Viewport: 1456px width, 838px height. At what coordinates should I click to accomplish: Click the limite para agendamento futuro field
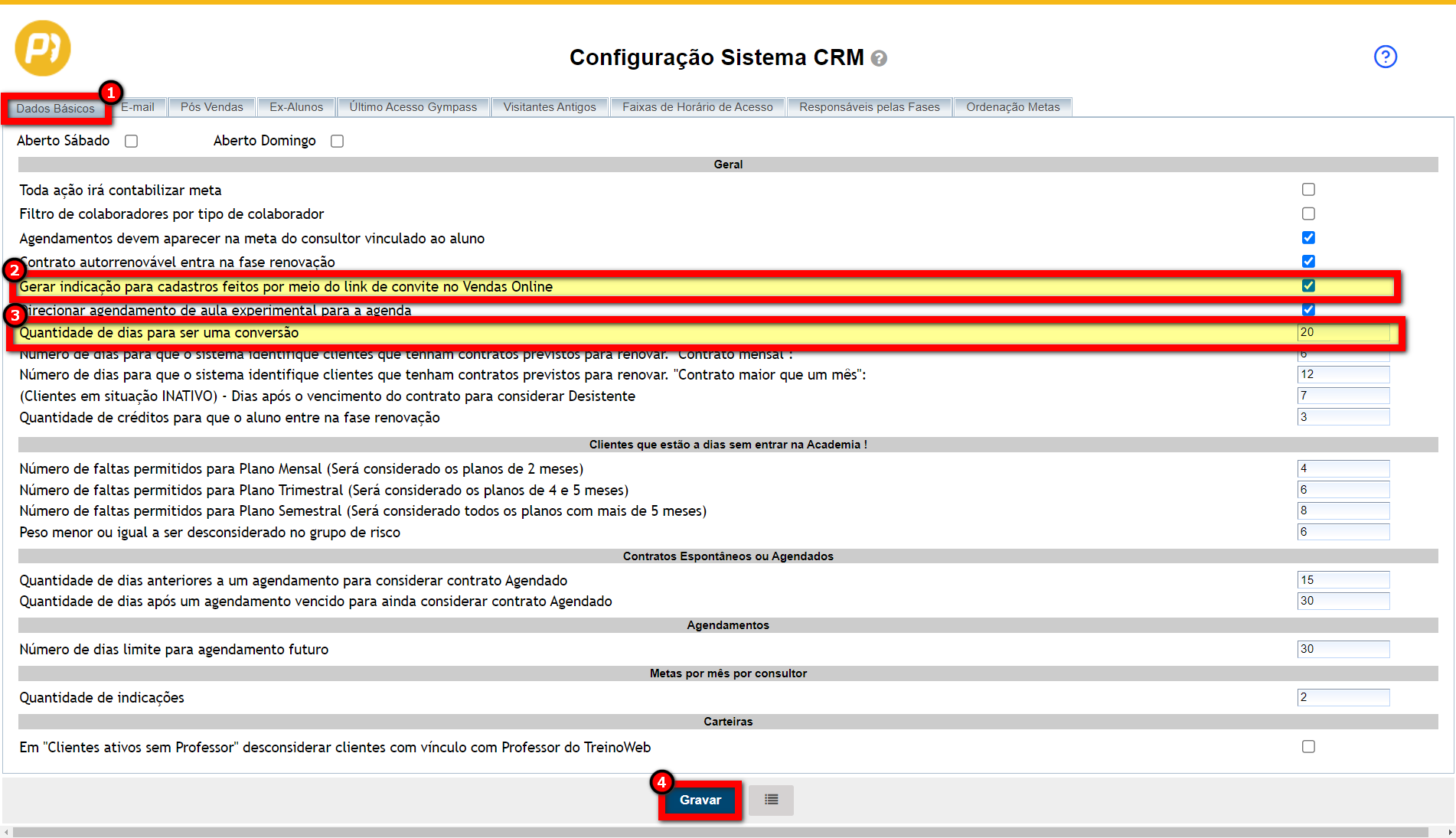pyautogui.click(x=1343, y=649)
